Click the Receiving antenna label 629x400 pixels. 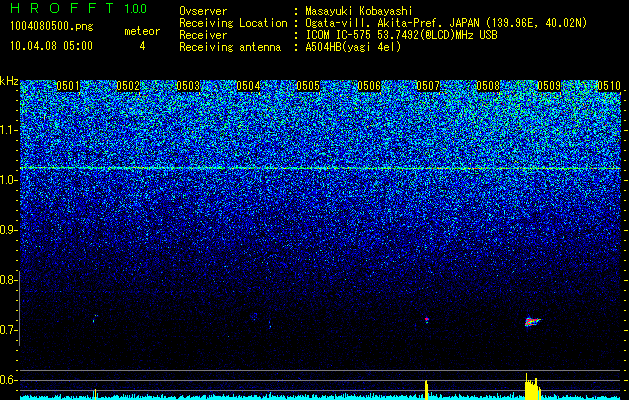230,47
